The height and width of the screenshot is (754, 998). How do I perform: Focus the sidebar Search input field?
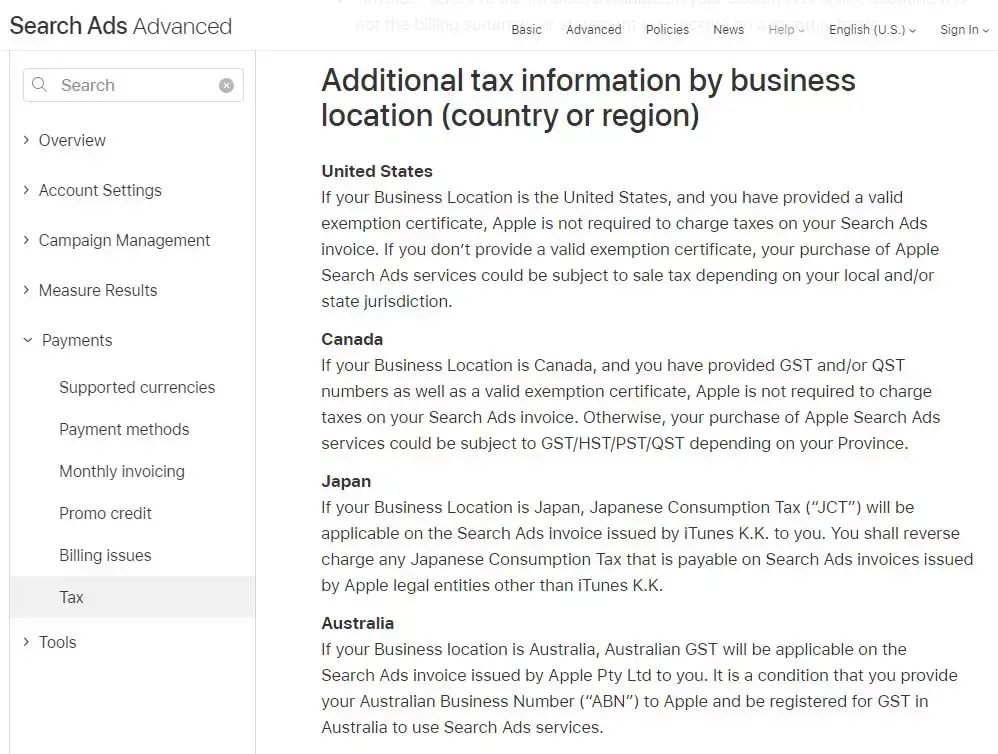coord(135,86)
